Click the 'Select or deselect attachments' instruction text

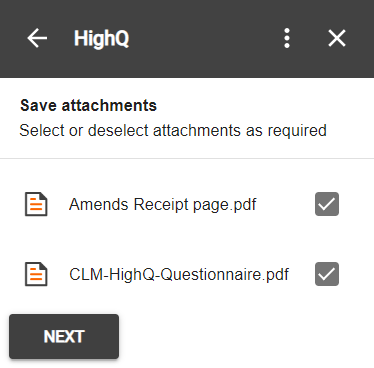173,130
